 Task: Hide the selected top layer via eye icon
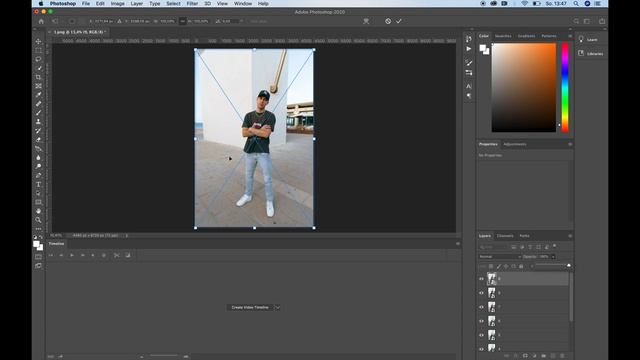point(481,279)
